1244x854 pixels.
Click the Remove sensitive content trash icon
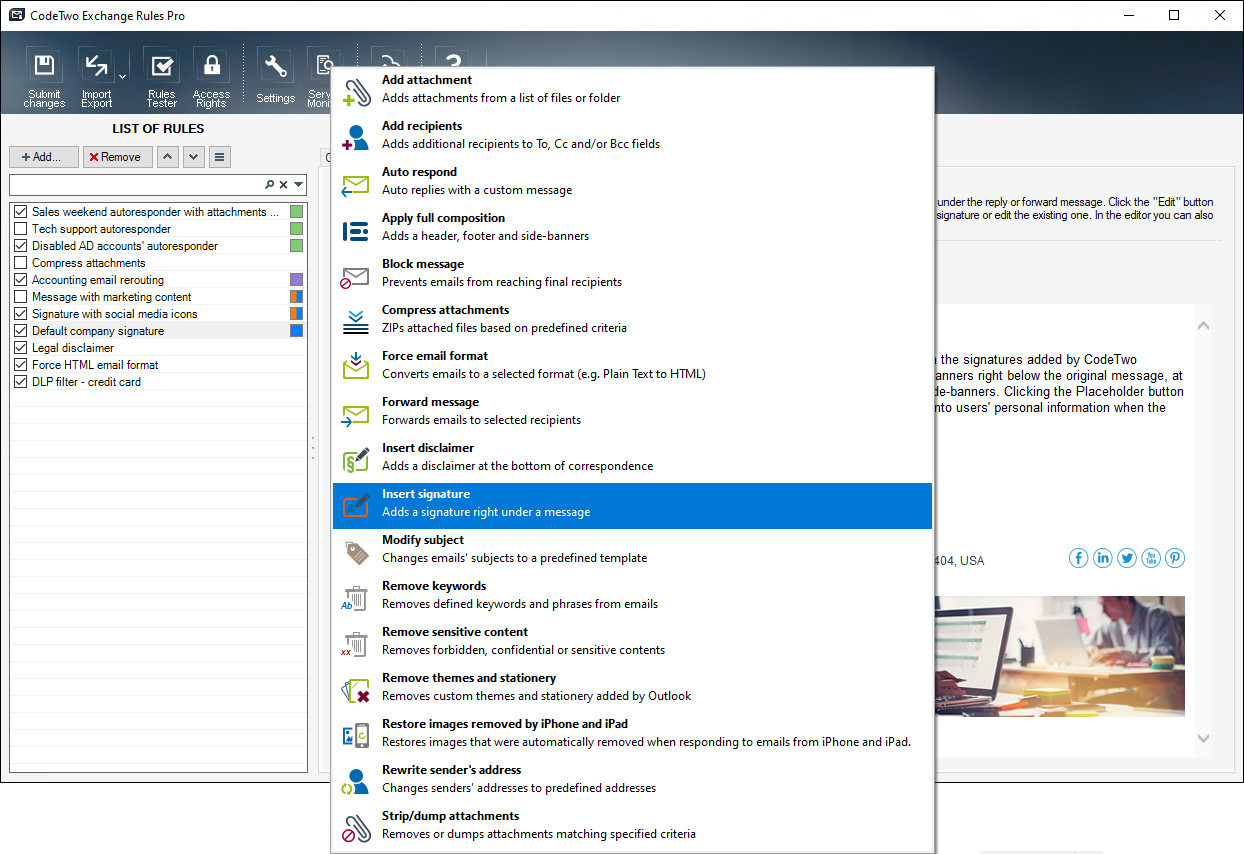pyautogui.click(x=356, y=643)
